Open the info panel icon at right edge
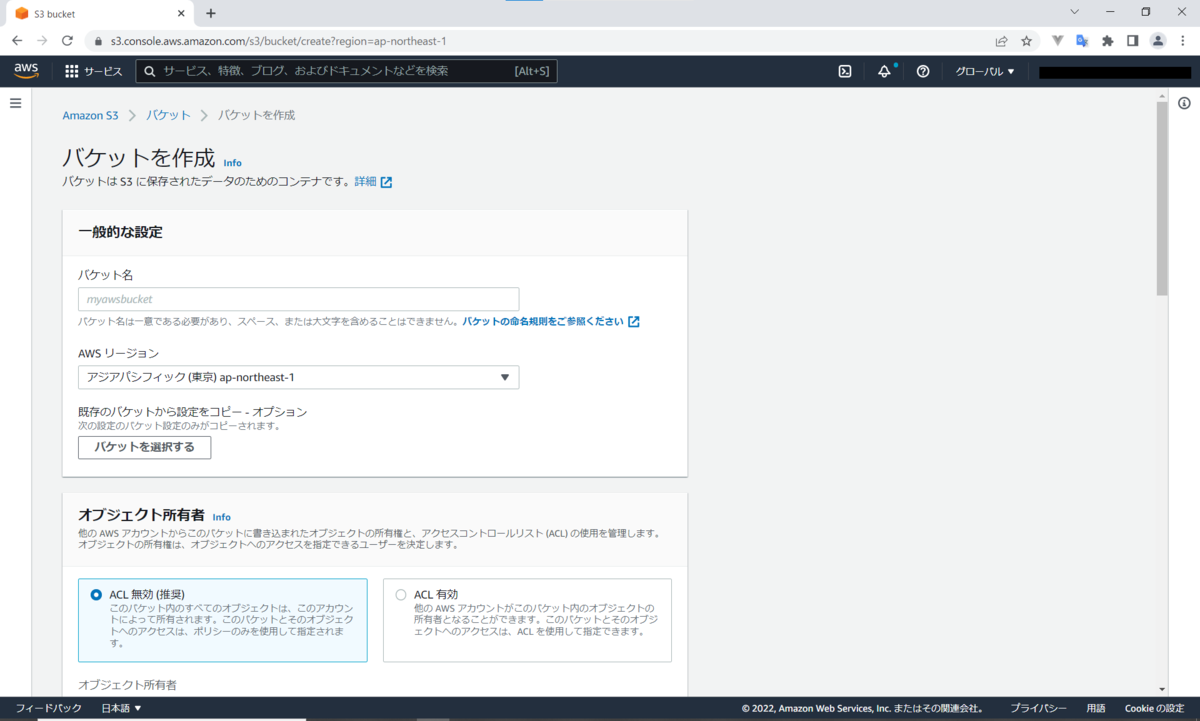 [1184, 103]
